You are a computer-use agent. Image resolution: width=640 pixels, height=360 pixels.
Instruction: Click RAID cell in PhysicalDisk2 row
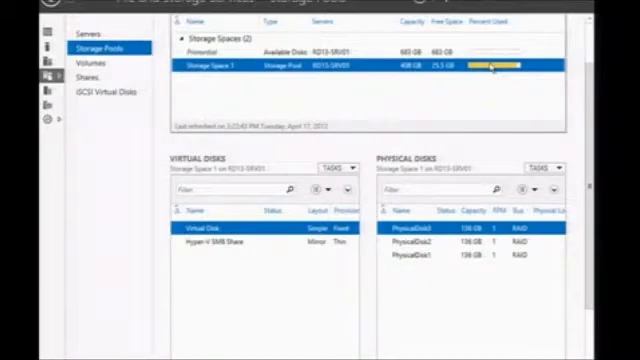click(x=520, y=242)
